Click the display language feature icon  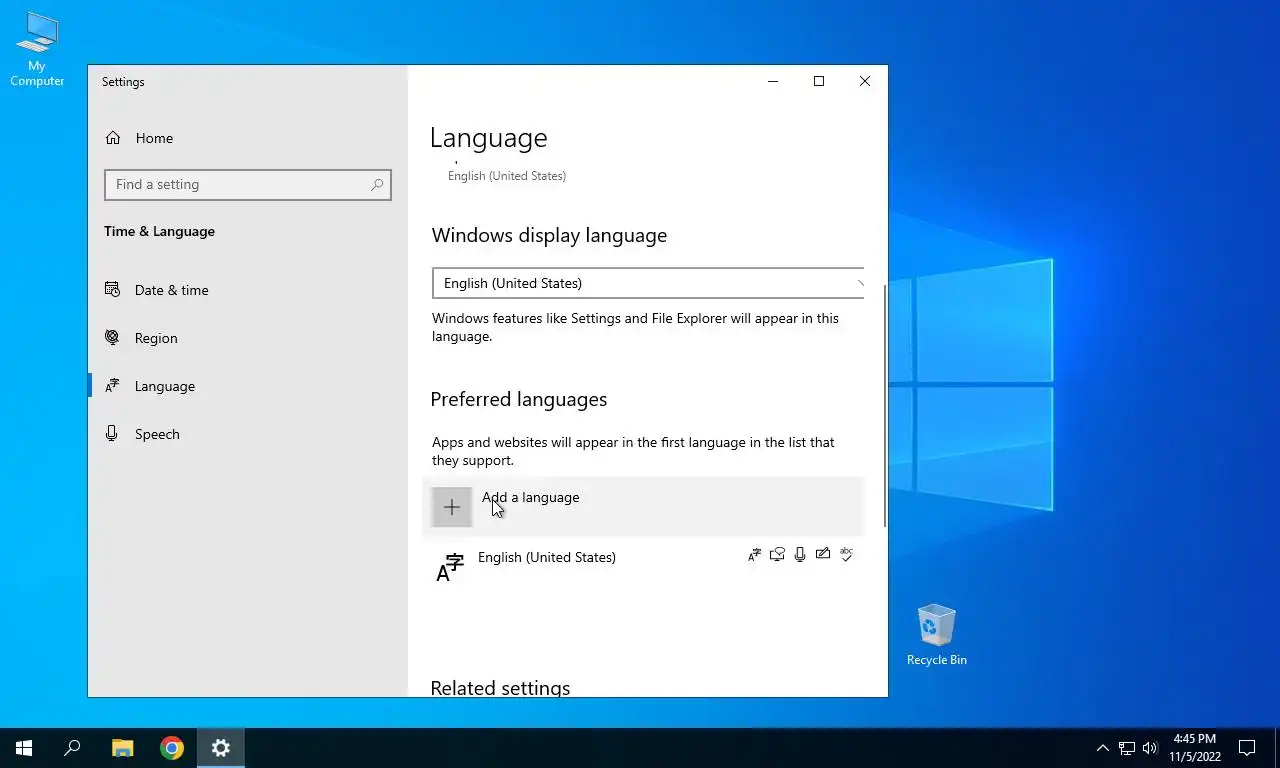click(755, 554)
